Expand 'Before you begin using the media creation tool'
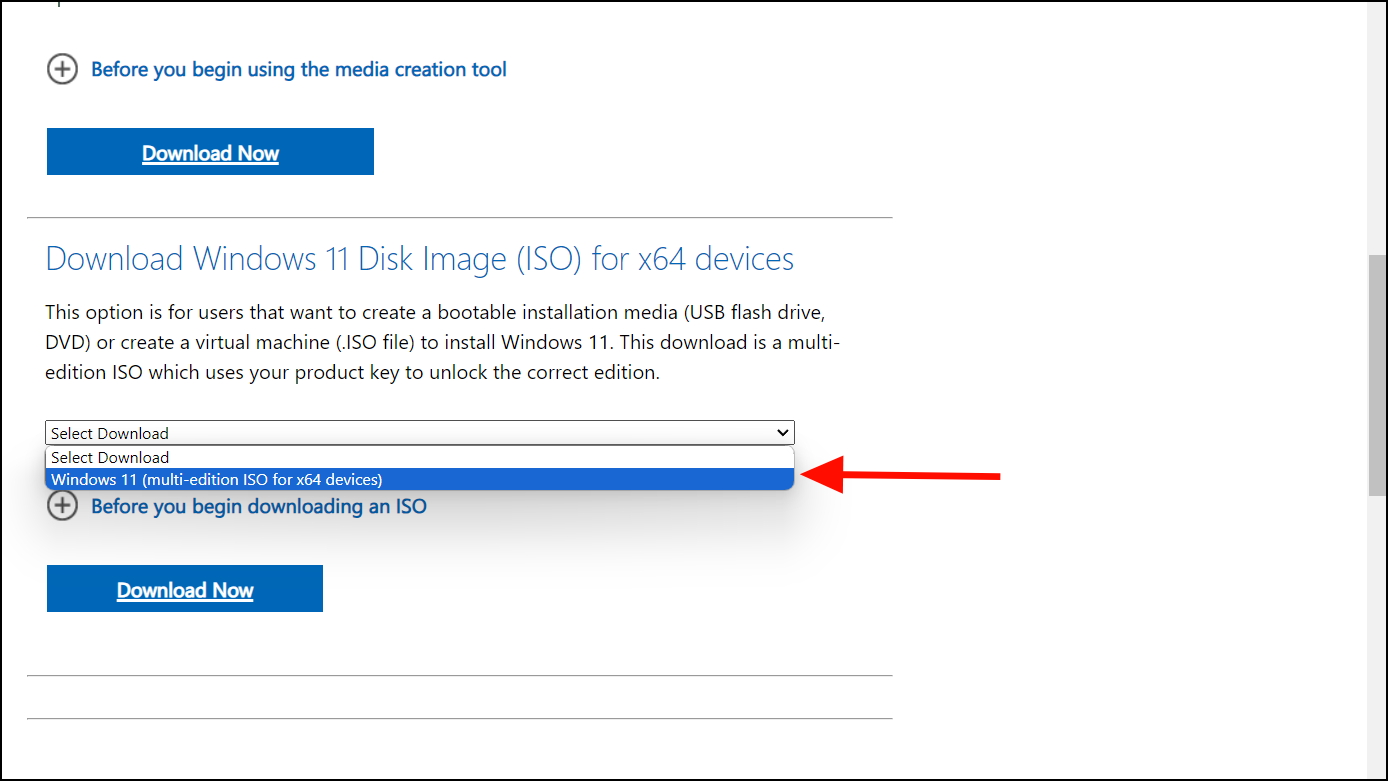 coord(298,69)
